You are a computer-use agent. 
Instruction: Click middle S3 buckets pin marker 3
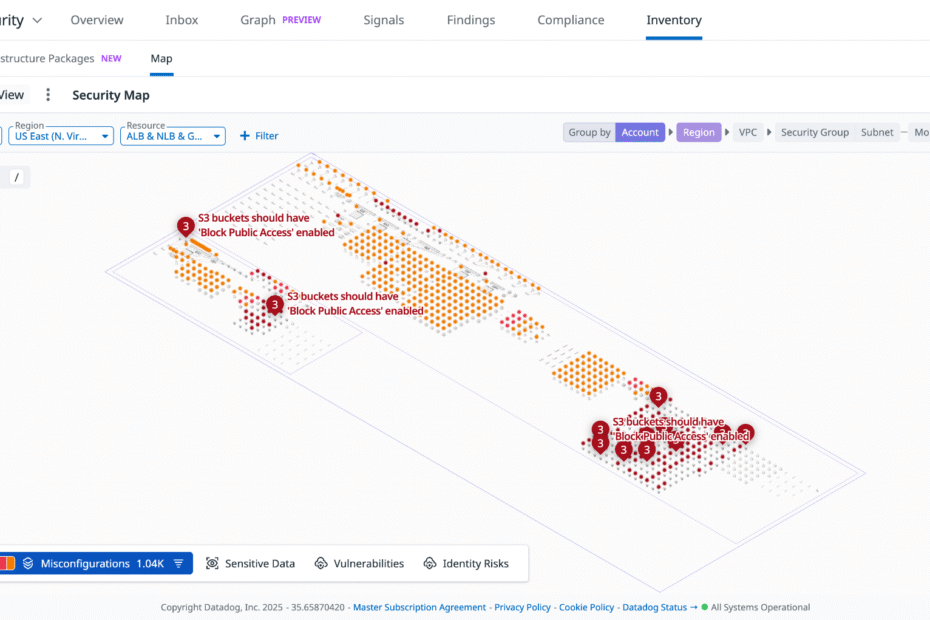click(x=275, y=306)
